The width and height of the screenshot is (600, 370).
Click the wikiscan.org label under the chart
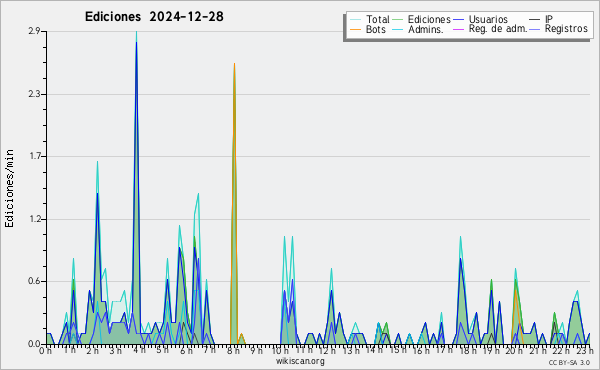pyautogui.click(x=300, y=361)
